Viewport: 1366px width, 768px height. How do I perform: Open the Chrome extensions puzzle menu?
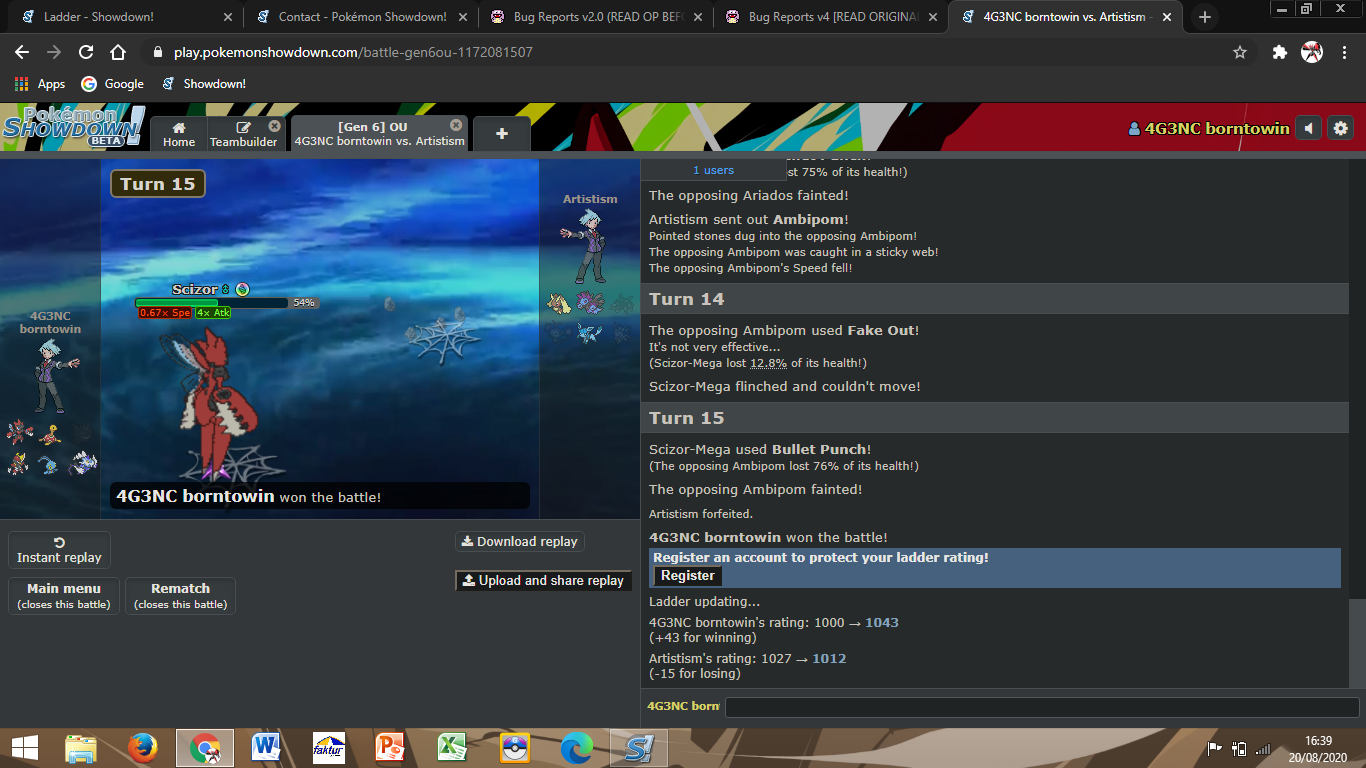(x=1279, y=52)
